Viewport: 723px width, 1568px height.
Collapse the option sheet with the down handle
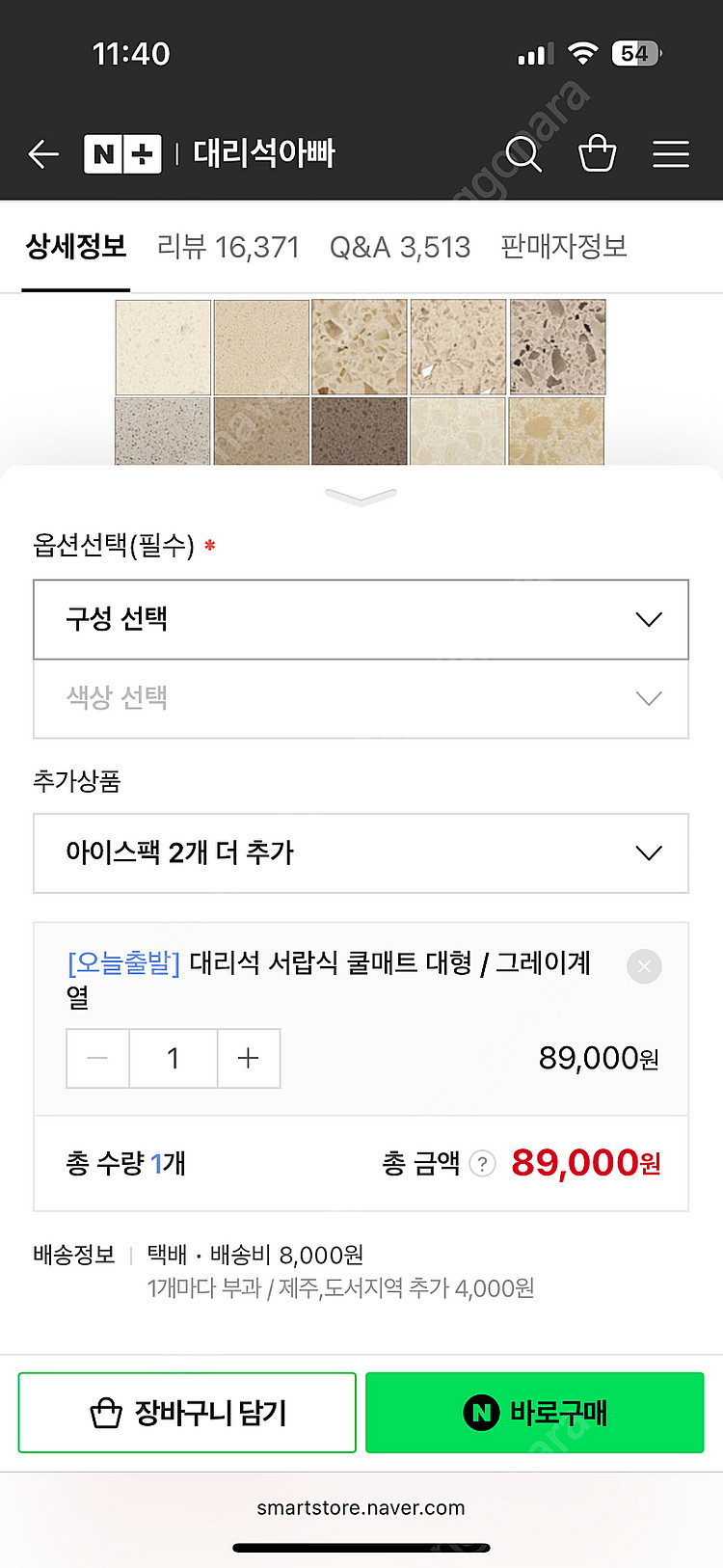[x=361, y=497]
